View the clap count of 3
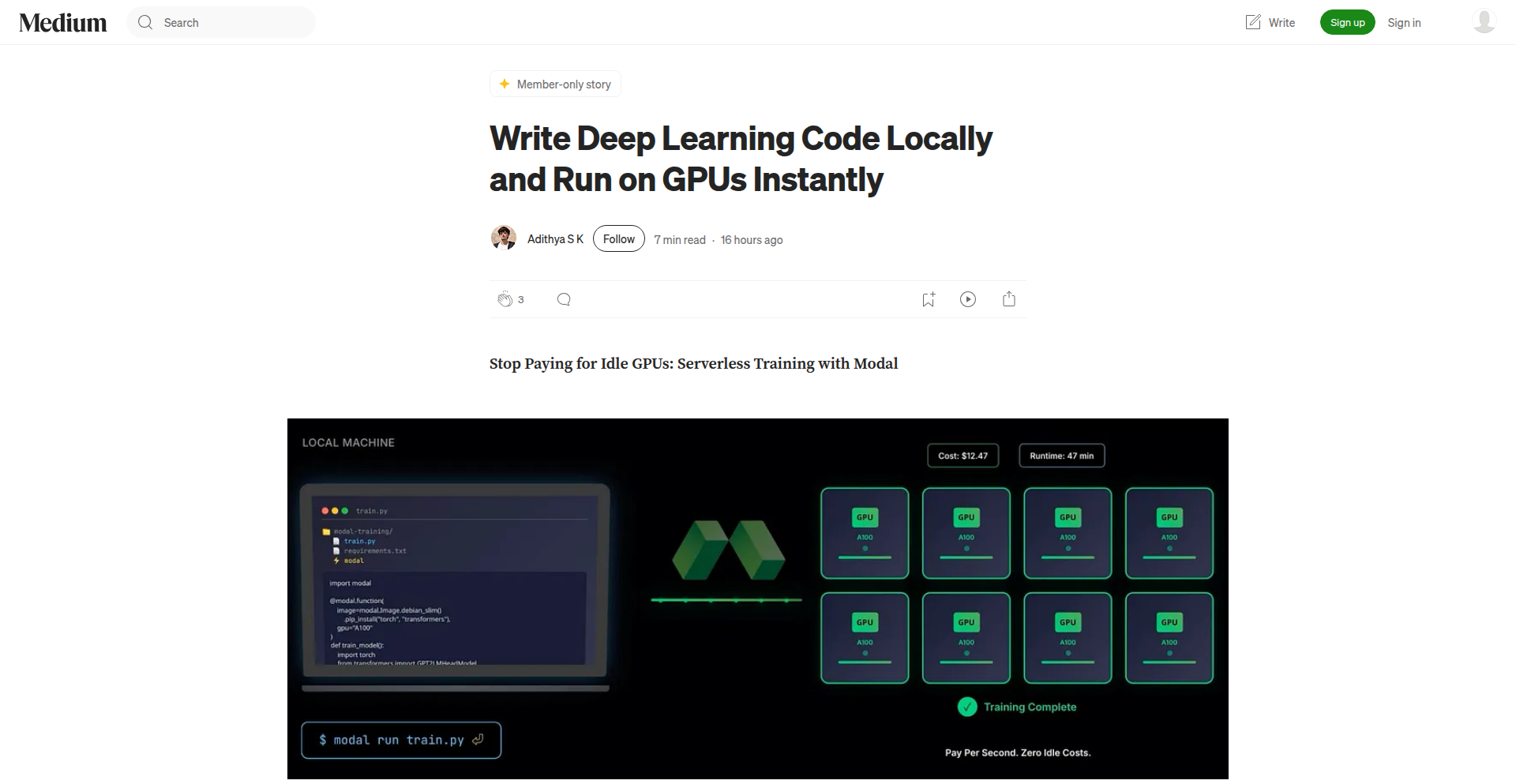 coord(521,299)
